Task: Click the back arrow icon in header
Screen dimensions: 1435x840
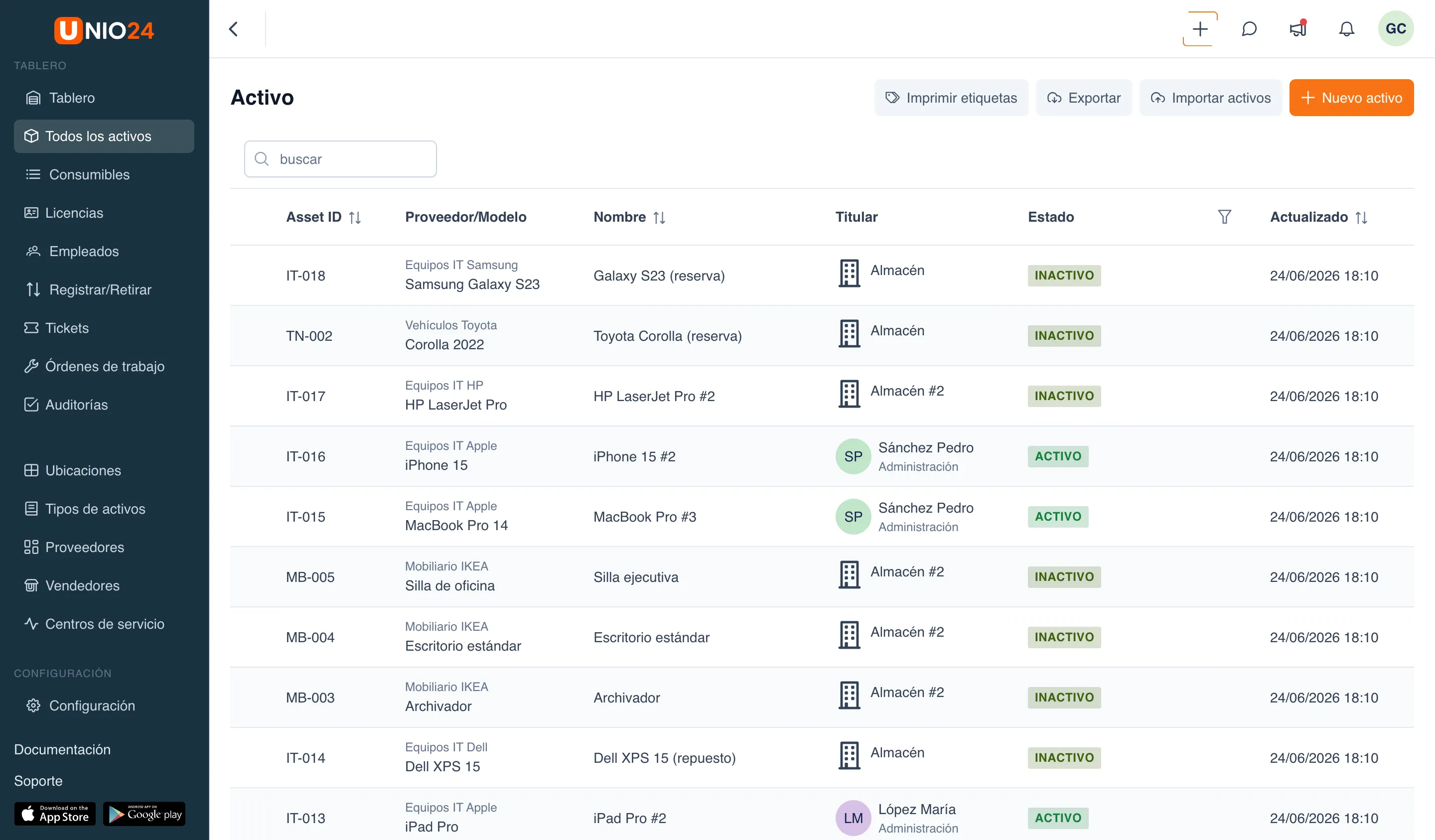Action: coord(234,29)
